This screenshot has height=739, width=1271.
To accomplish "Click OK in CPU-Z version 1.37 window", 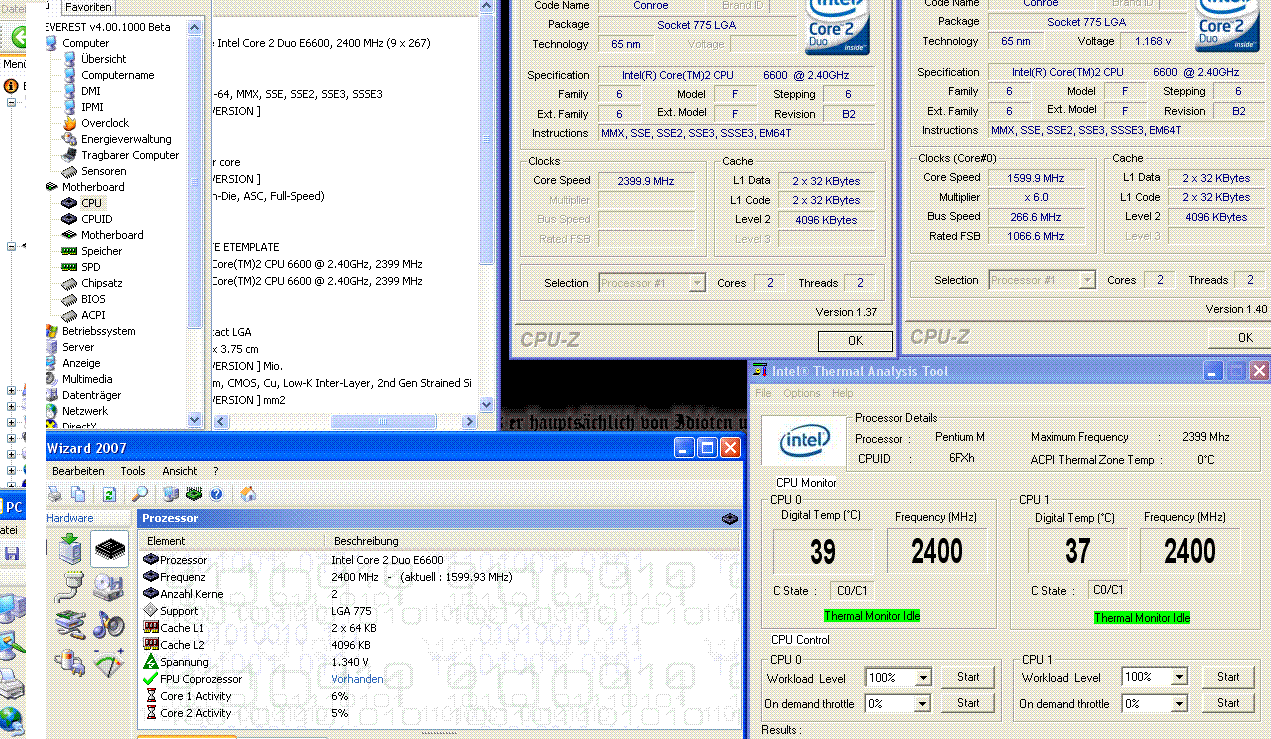I will (855, 341).
